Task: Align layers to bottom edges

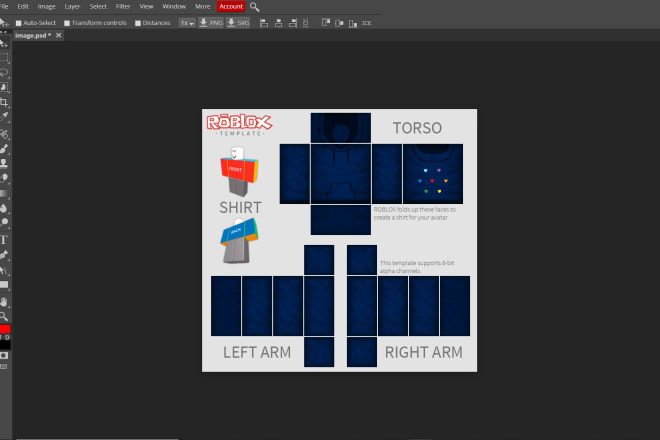Action: 353,23
